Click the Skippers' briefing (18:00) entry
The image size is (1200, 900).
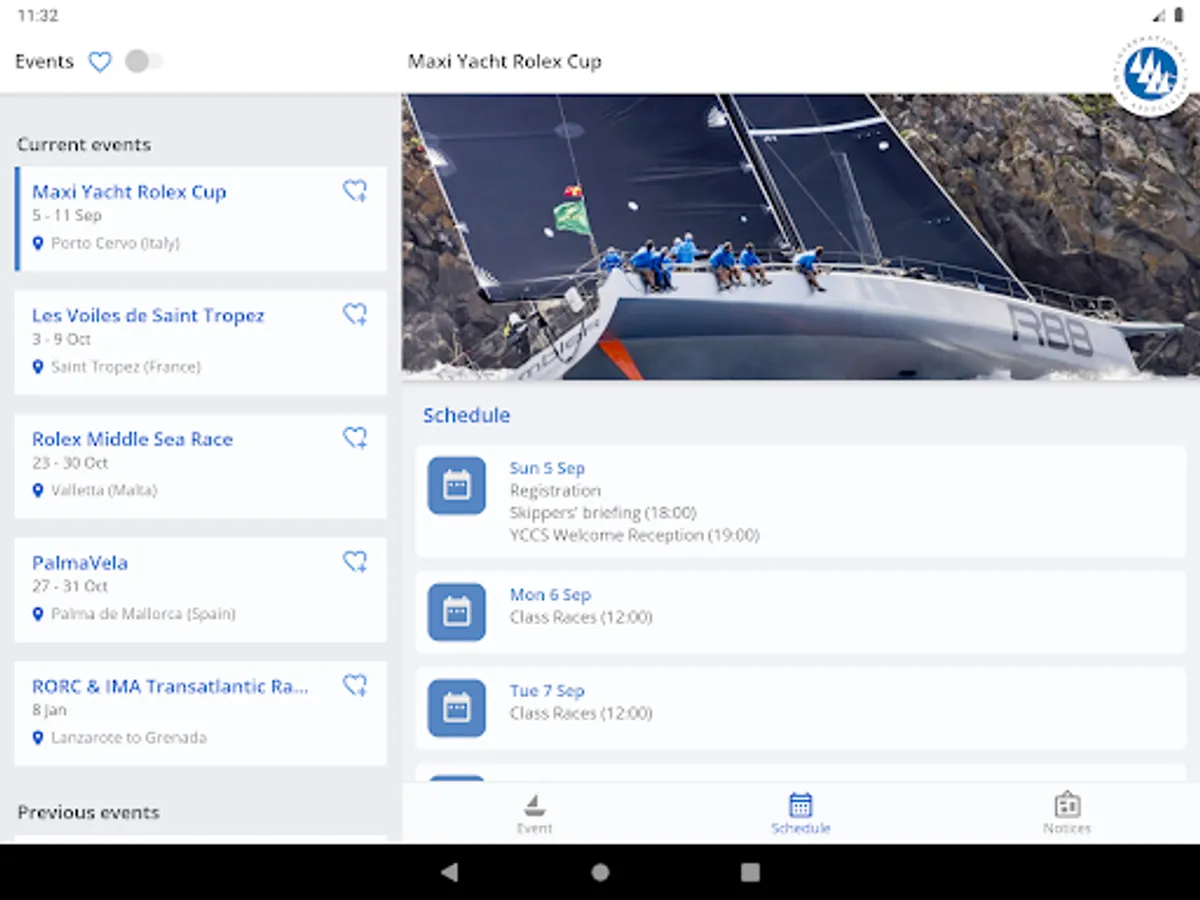[603, 513]
